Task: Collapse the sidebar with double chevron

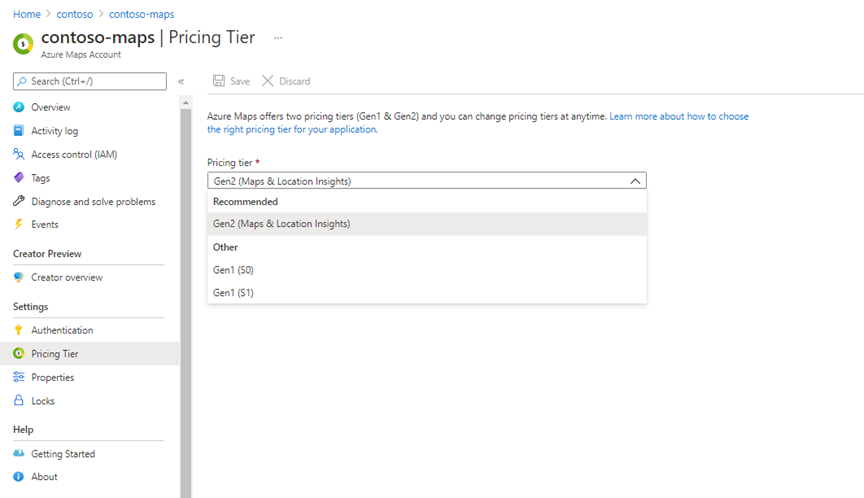Action: pyautogui.click(x=181, y=82)
